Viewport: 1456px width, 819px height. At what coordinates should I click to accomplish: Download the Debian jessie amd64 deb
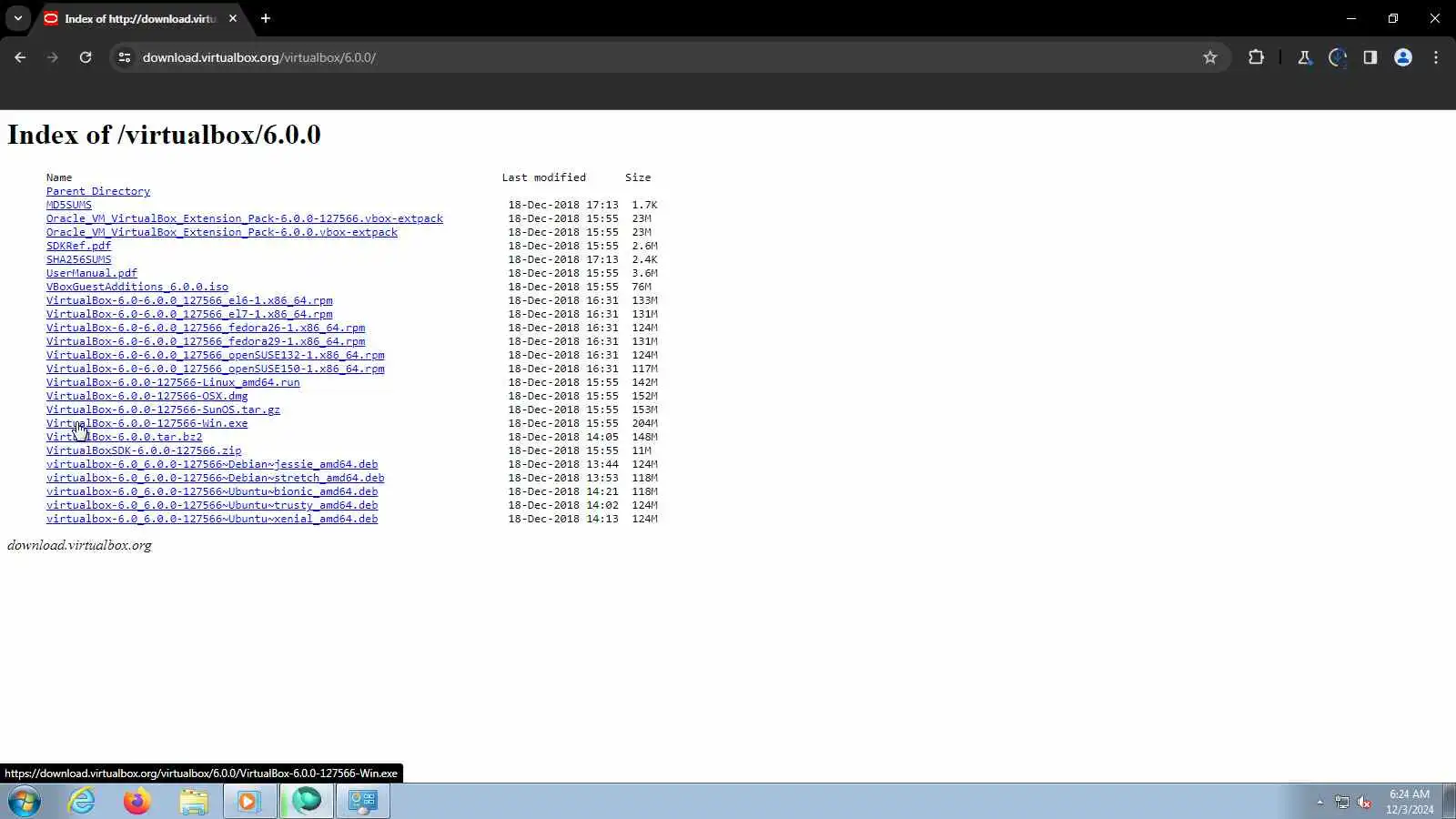click(212, 464)
